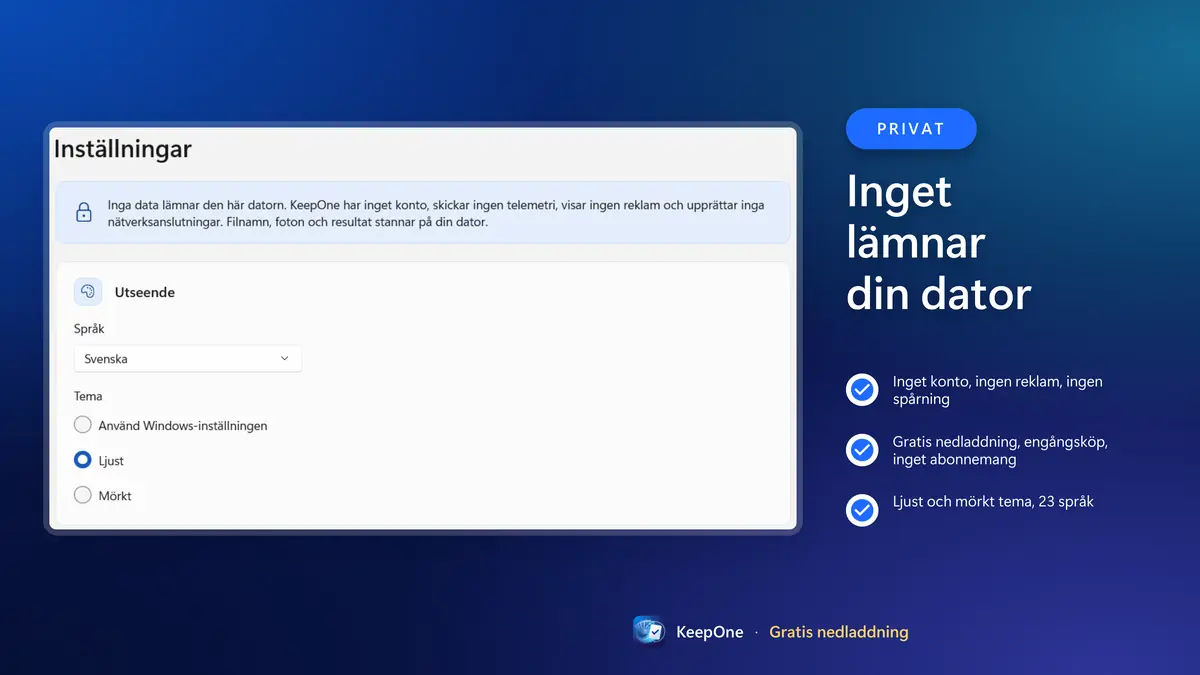Select the Använd Windows-inställningen radio button

(83, 425)
